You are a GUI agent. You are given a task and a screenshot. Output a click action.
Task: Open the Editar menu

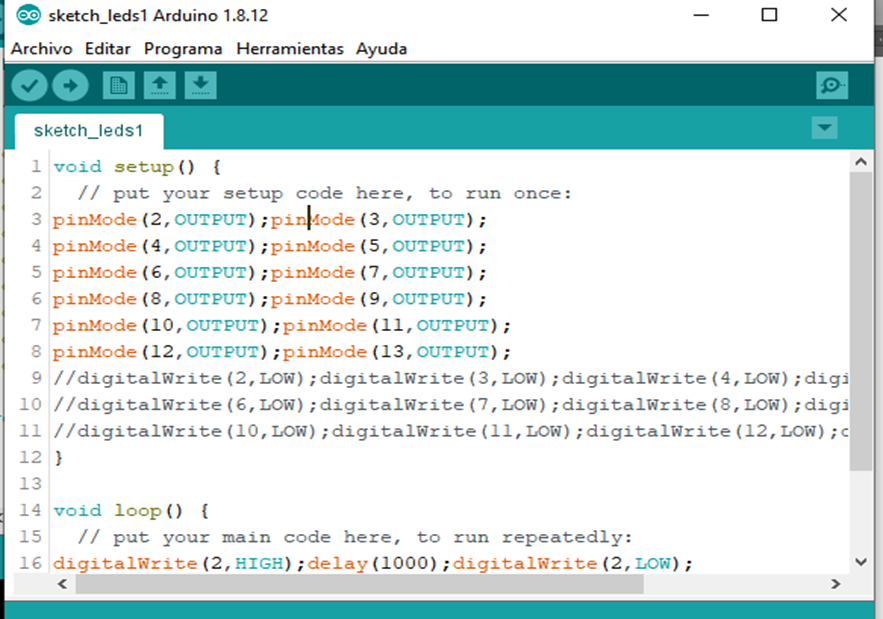107,48
